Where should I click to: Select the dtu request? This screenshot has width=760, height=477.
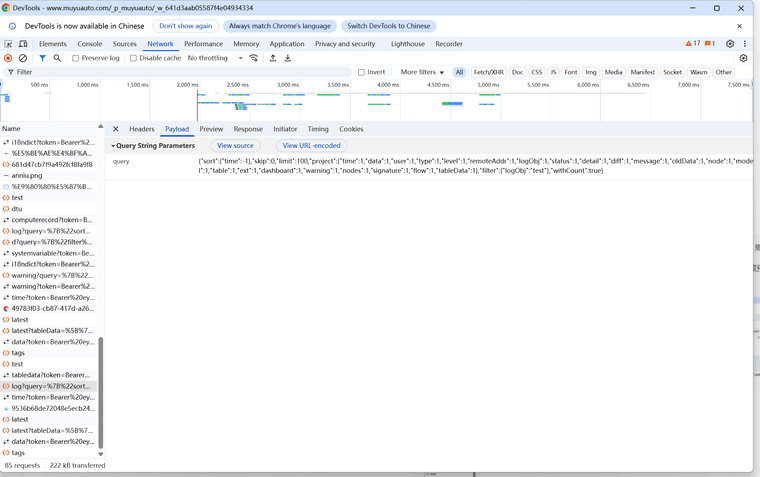point(48,209)
